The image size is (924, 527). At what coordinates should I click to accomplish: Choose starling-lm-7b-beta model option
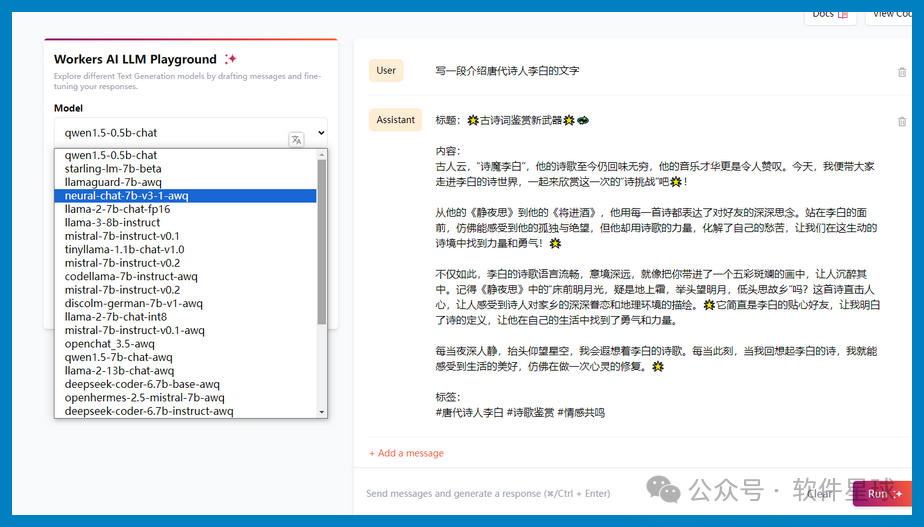[185, 169]
